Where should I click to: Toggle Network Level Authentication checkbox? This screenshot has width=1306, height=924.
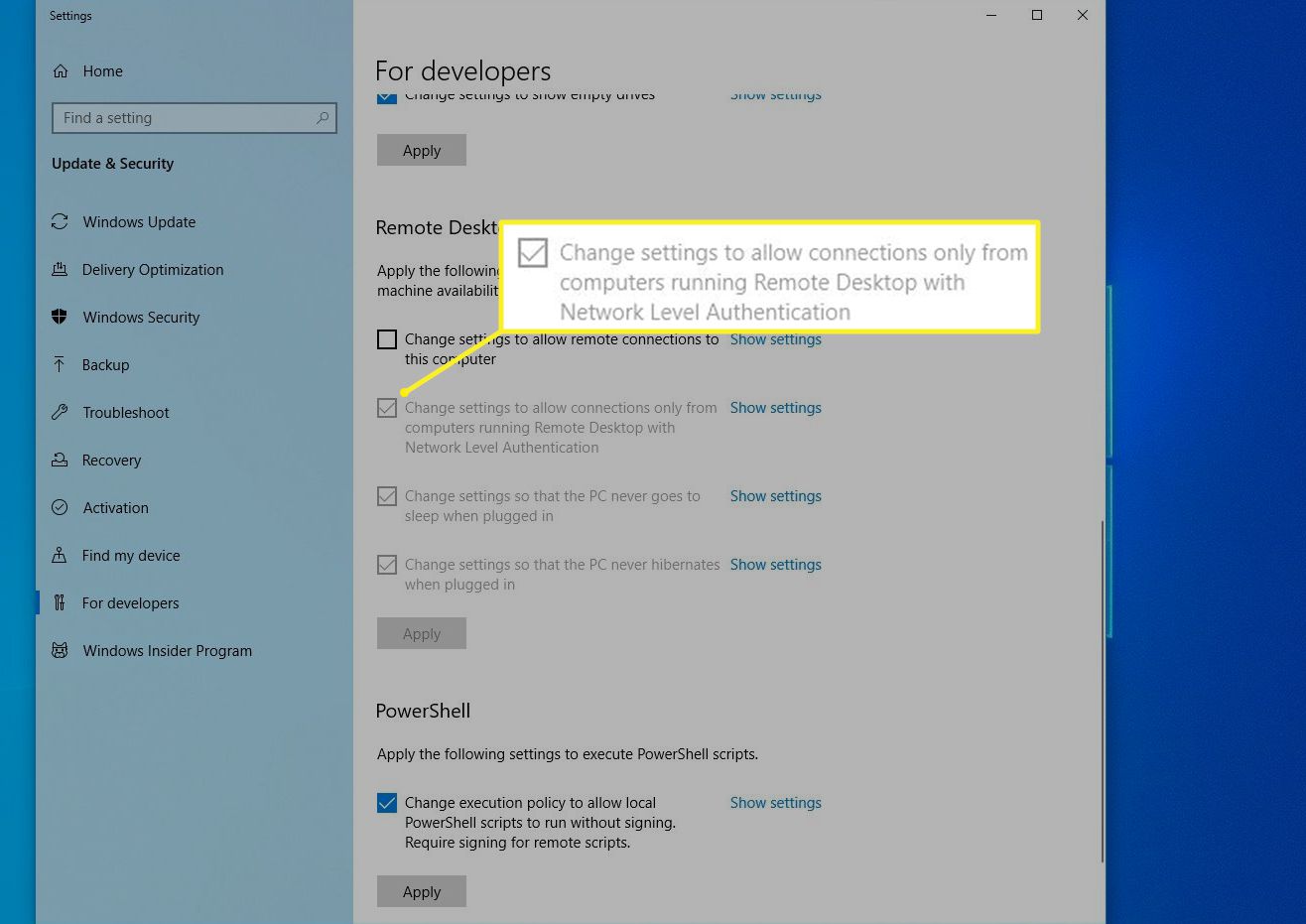pyautogui.click(x=387, y=408)
